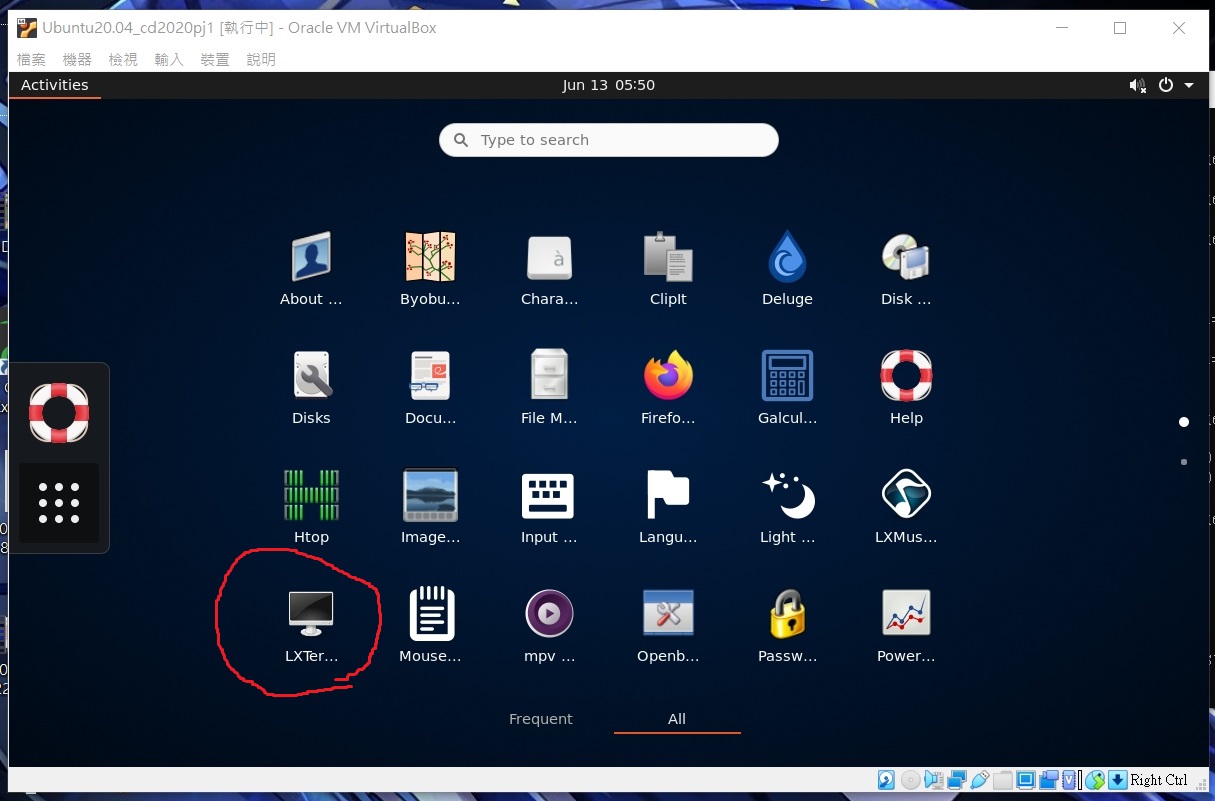Screen dimensions: 1215x801
Task: Click the Type to search field
Action: point(608,140)
